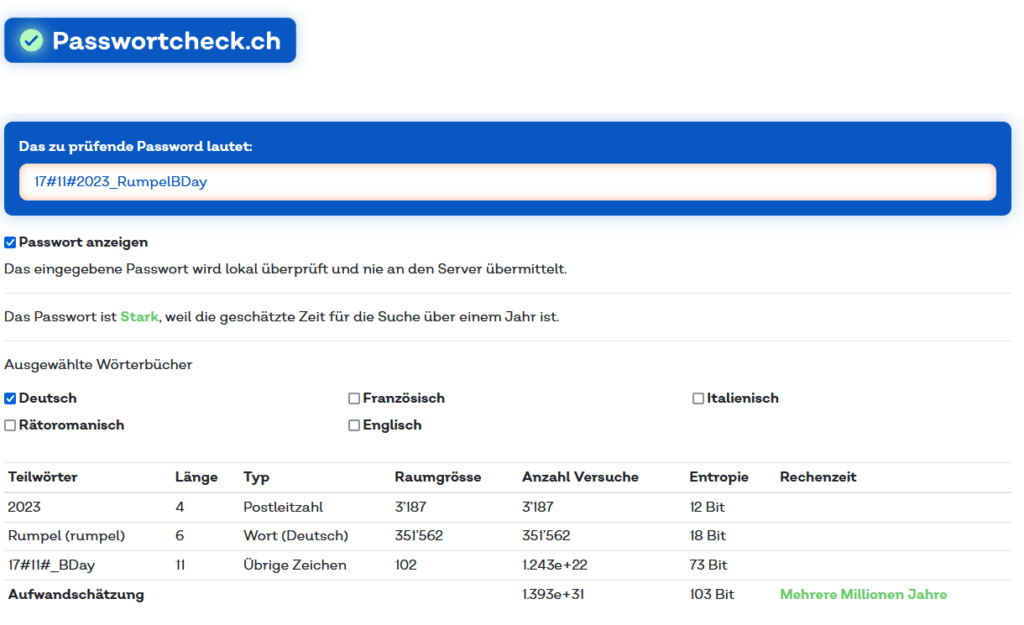
Task: Open the Passwortcheck.ch home link
Action: (x=166, y=41)
